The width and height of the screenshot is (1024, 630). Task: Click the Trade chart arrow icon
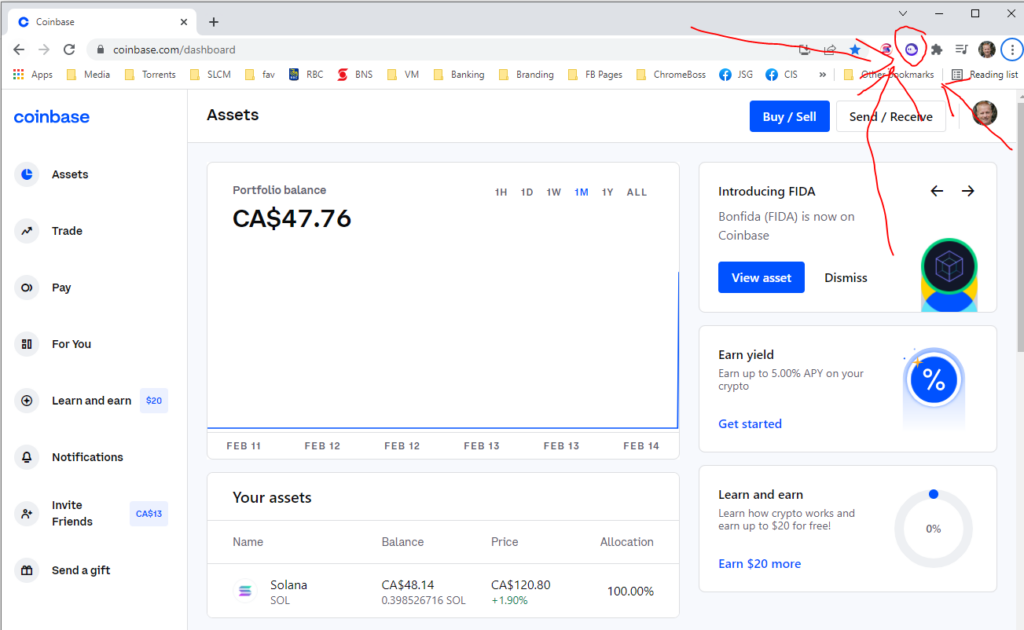point(27,231)
